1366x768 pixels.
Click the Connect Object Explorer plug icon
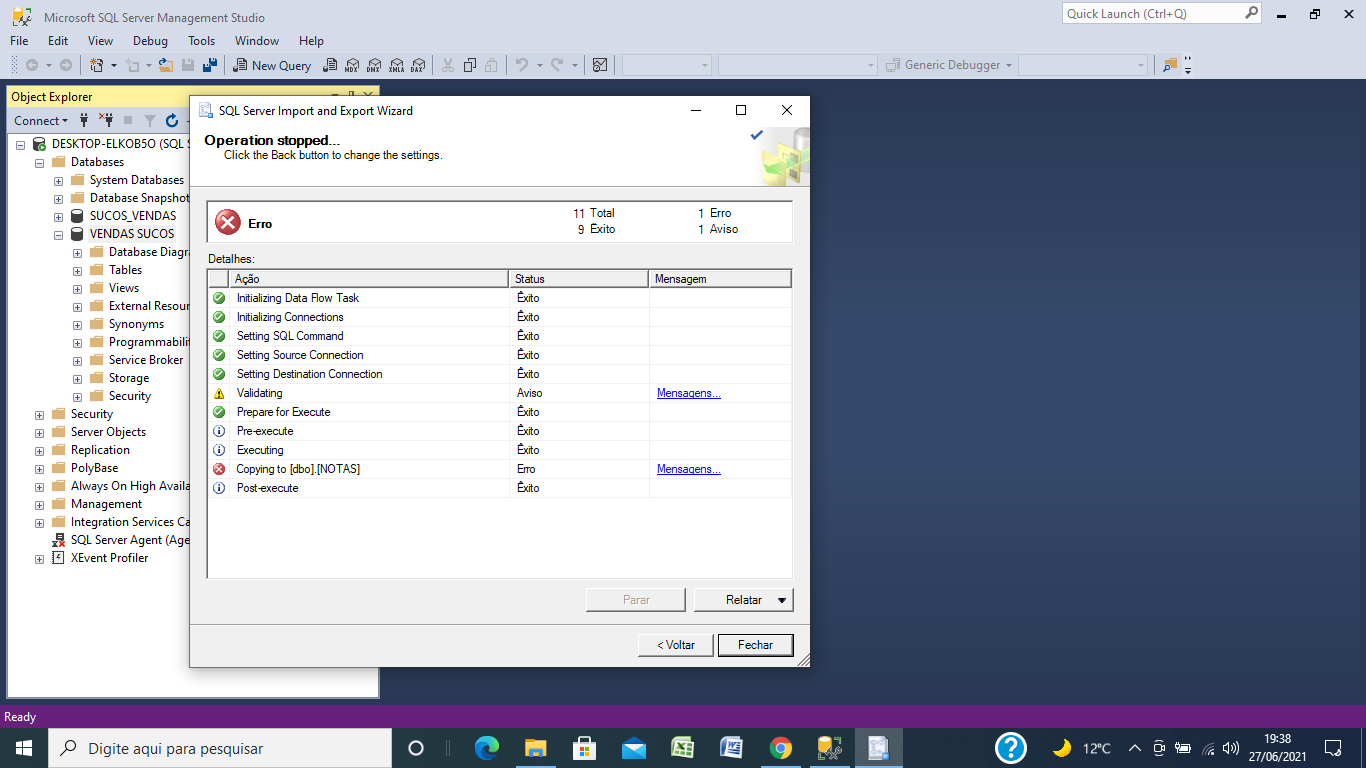pos(84,120)
